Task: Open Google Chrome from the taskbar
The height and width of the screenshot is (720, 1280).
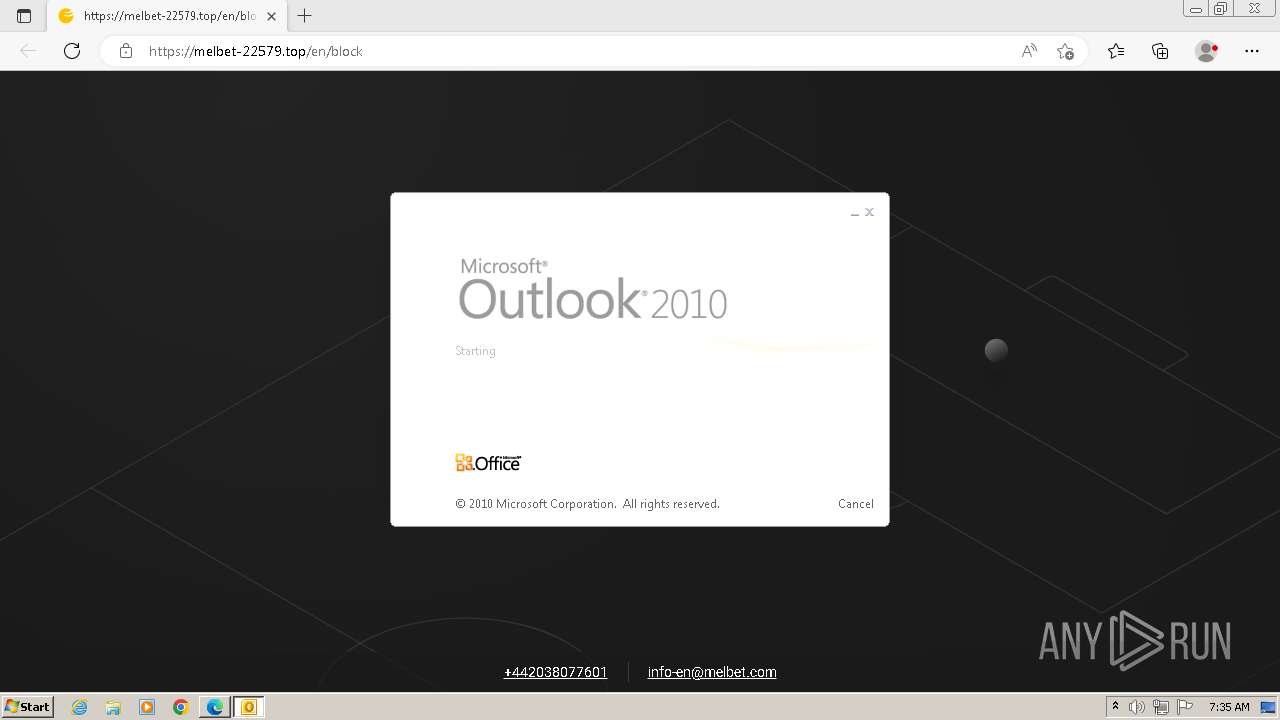Action: (x=181, y=707)
